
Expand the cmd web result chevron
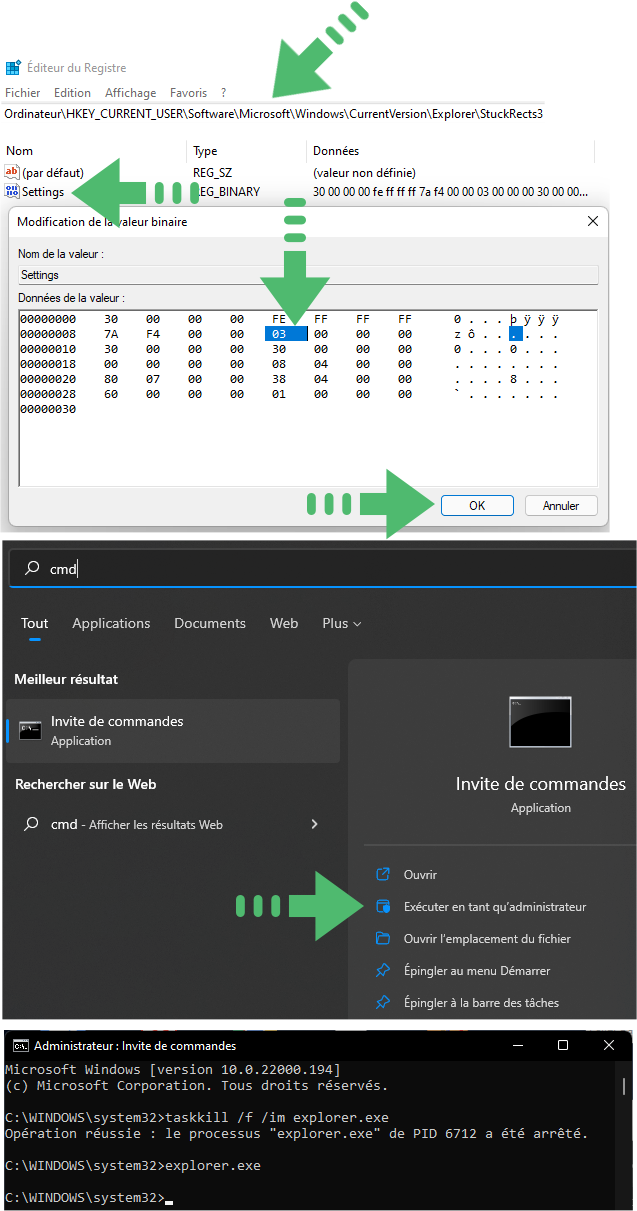[x=315, y=825]
